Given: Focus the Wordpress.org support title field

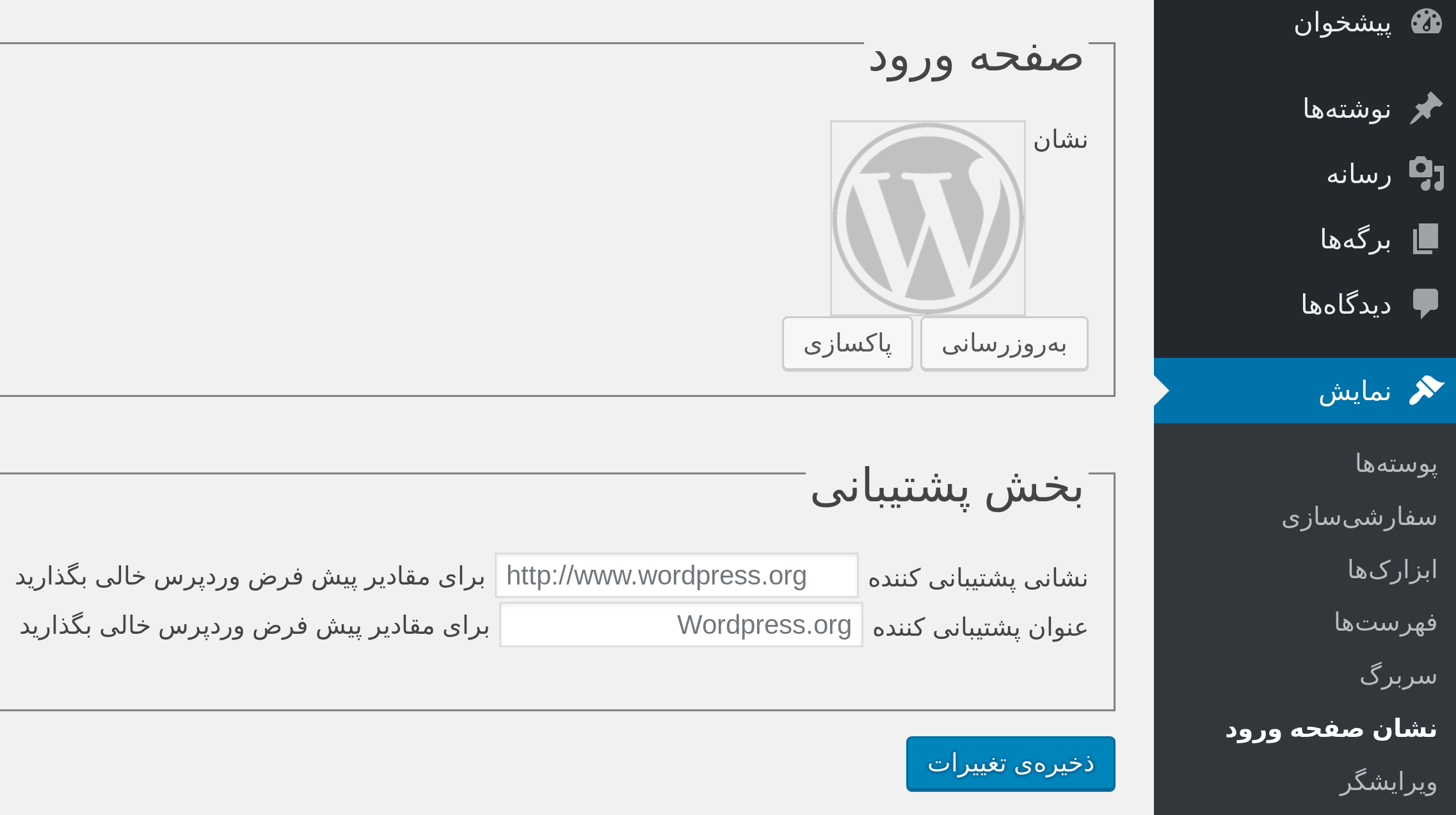Looking at the screenshot, I should [x=681, y=625].
